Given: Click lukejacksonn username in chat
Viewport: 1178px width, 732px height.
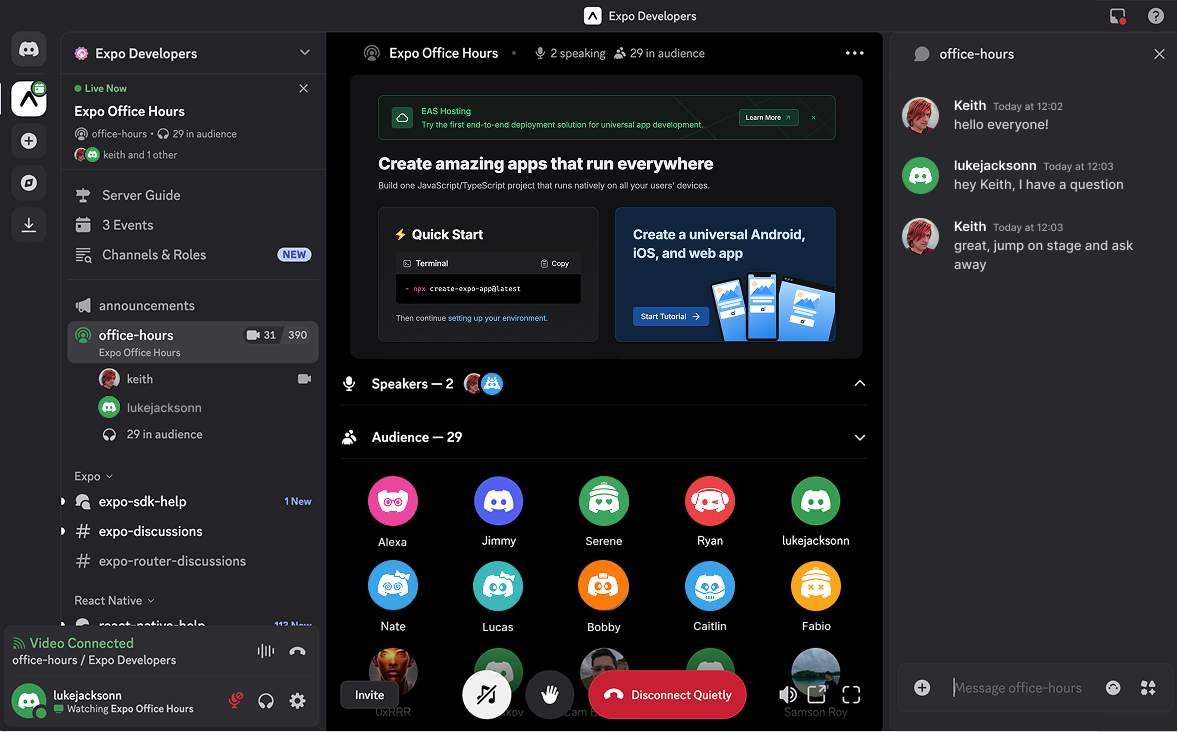Looking at the screenshot, I should tap(995, 165).
